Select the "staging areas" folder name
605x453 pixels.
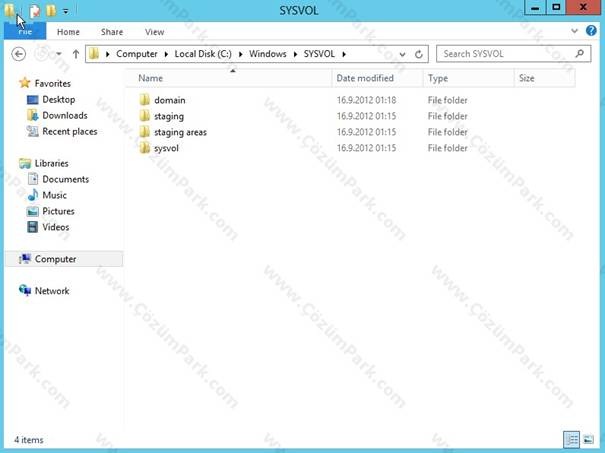point(180,132)
